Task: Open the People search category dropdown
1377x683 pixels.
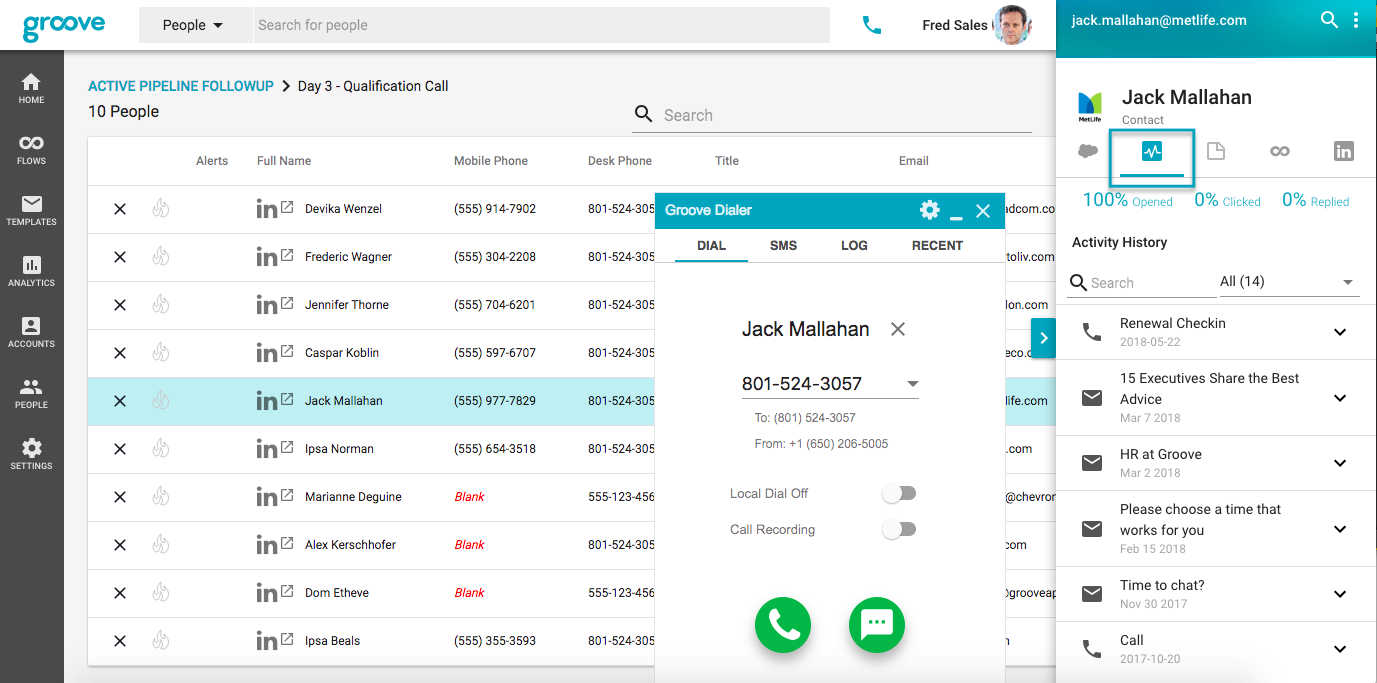Action: coord(194,25)
